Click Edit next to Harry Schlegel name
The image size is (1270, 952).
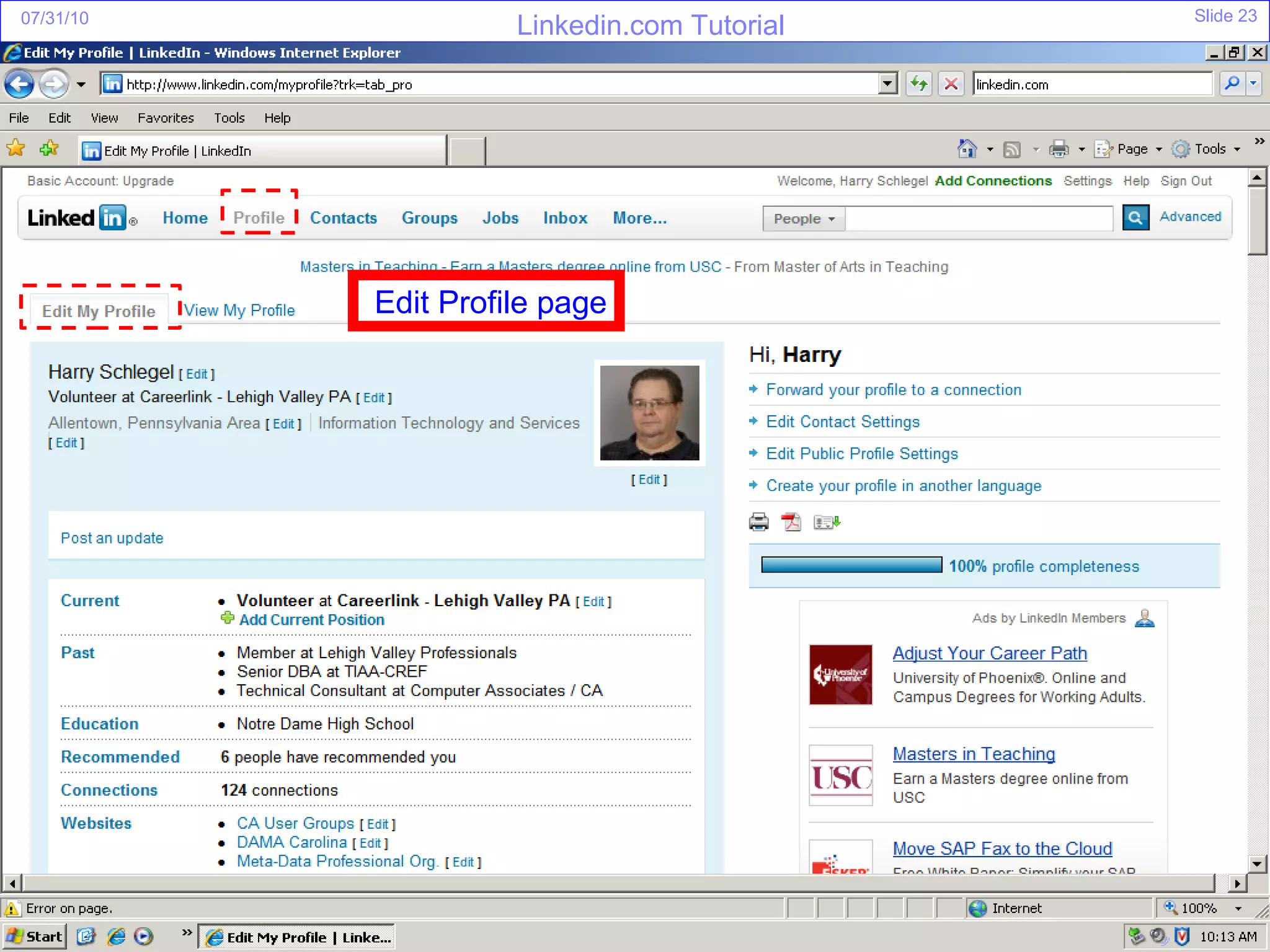pyautogui.click(x=197, y=374)
